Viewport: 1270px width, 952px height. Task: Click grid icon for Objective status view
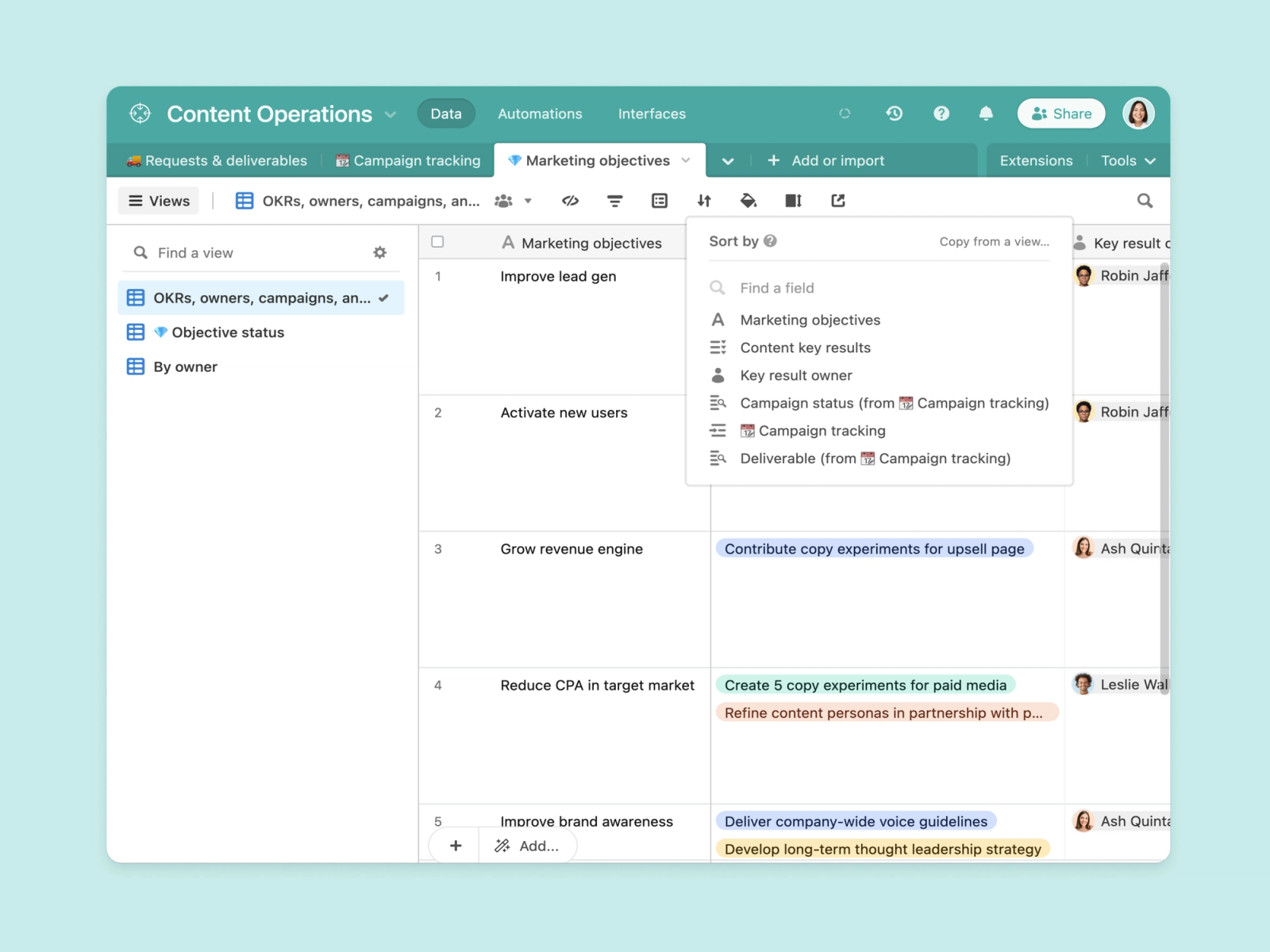(x=136, y=332)
